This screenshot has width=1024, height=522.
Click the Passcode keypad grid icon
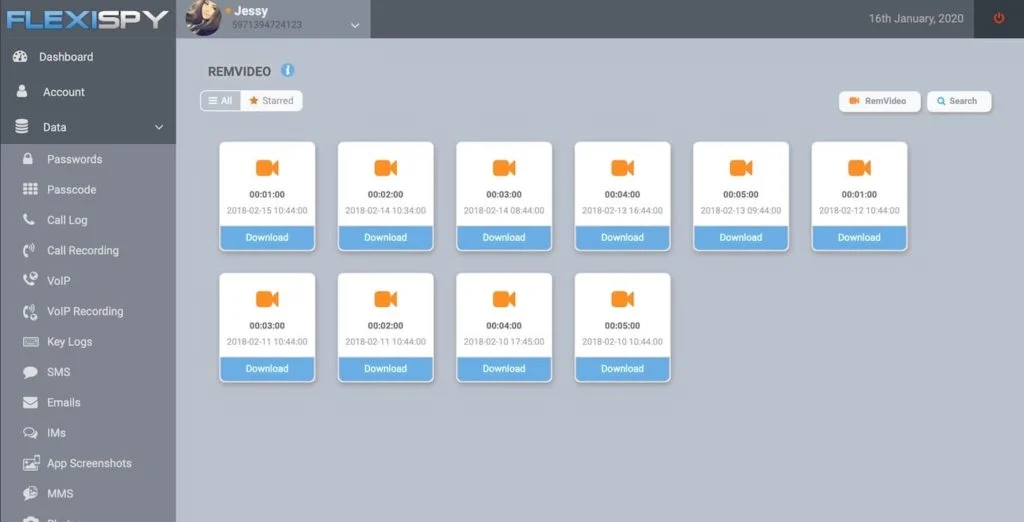(30, 189)
